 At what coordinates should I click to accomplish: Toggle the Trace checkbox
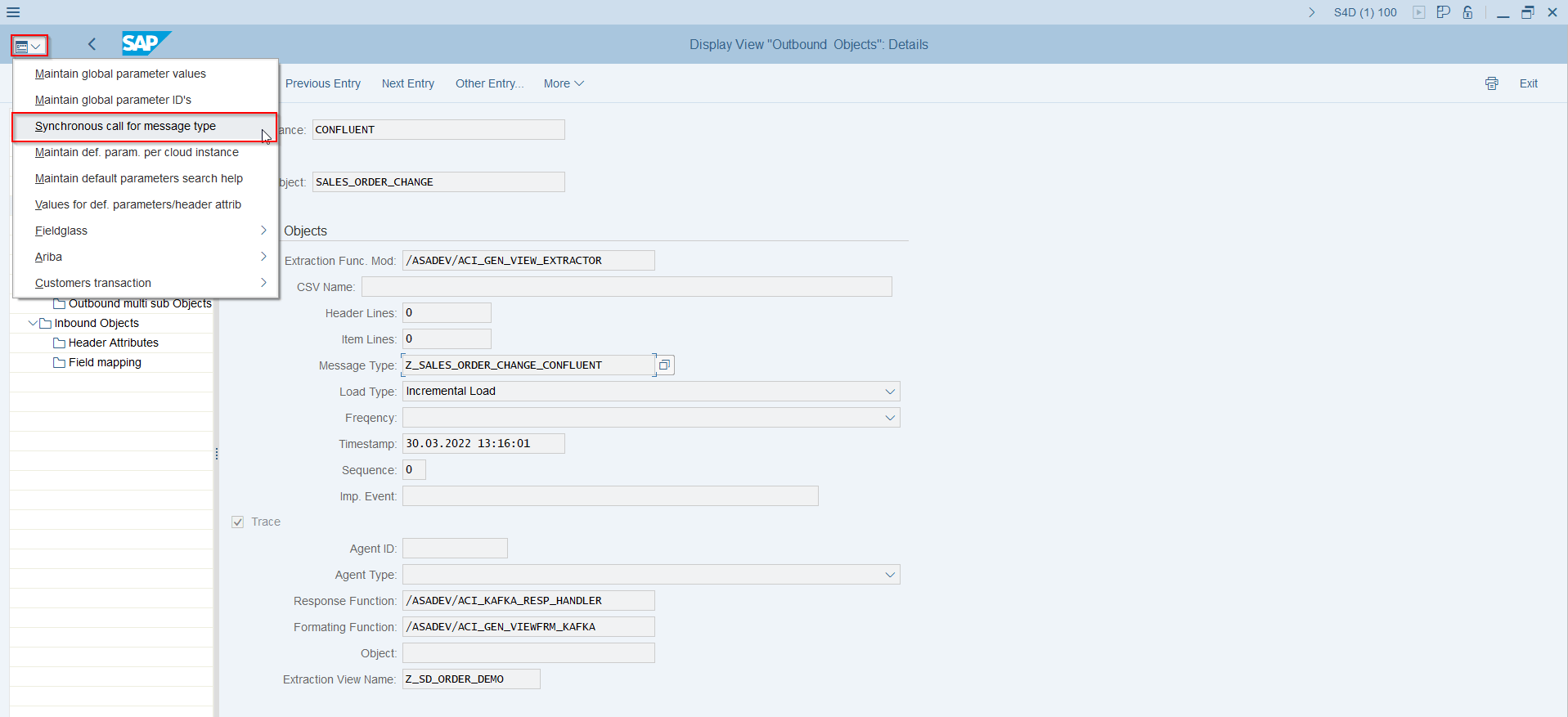click(238, 522)
